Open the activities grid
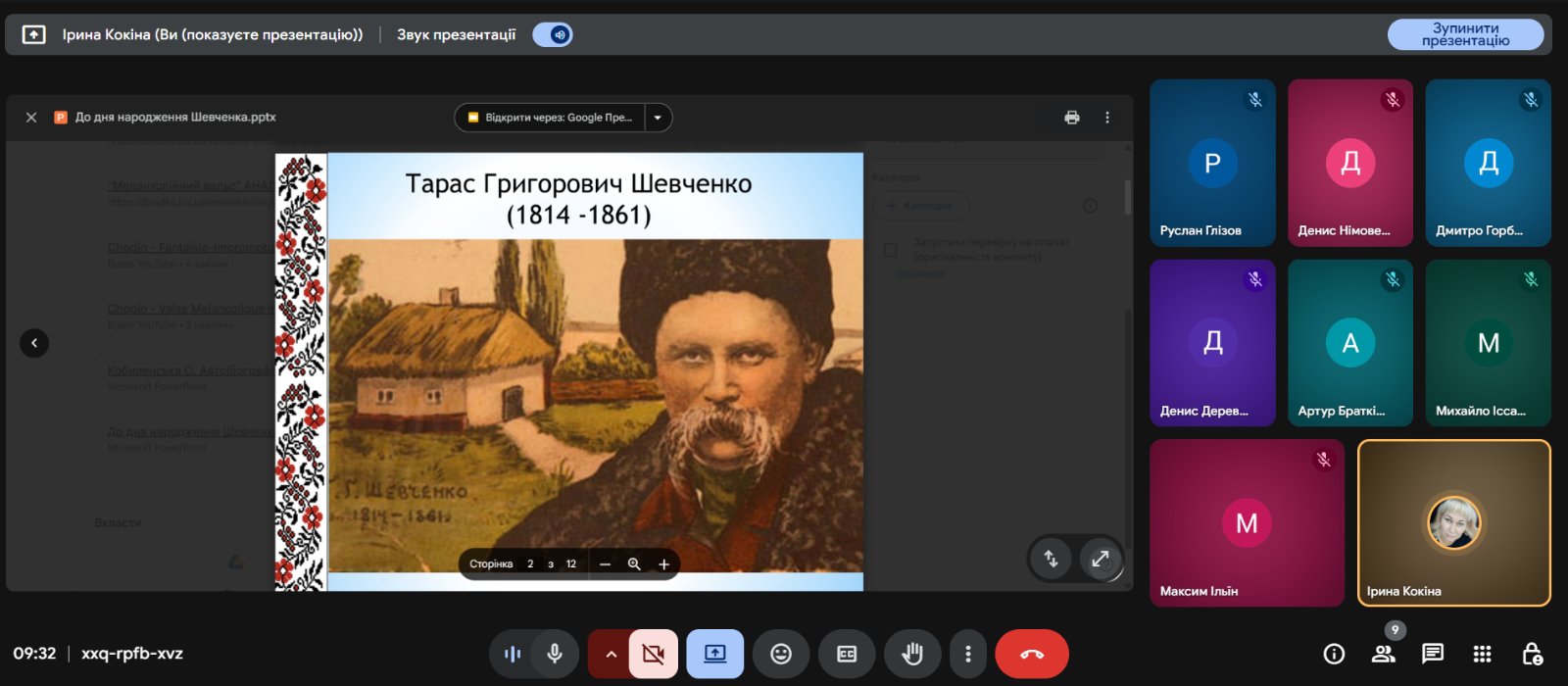 coord(1483,654)
